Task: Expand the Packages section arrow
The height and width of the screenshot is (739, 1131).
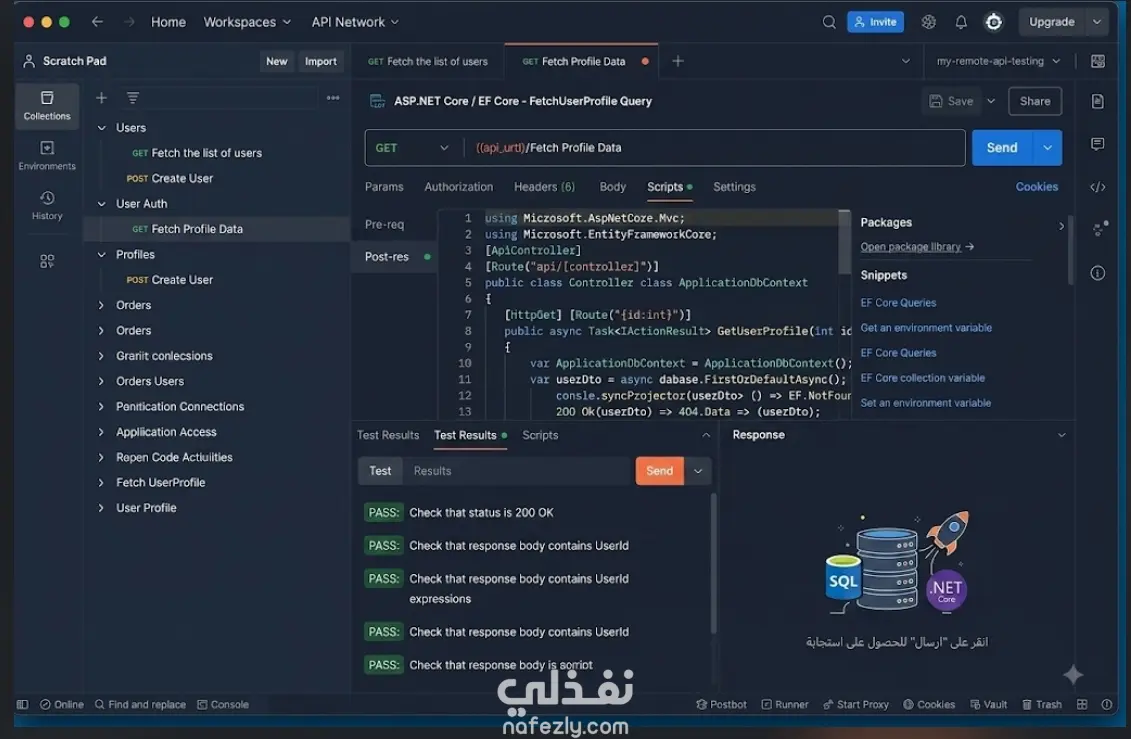Action: 1061,226
